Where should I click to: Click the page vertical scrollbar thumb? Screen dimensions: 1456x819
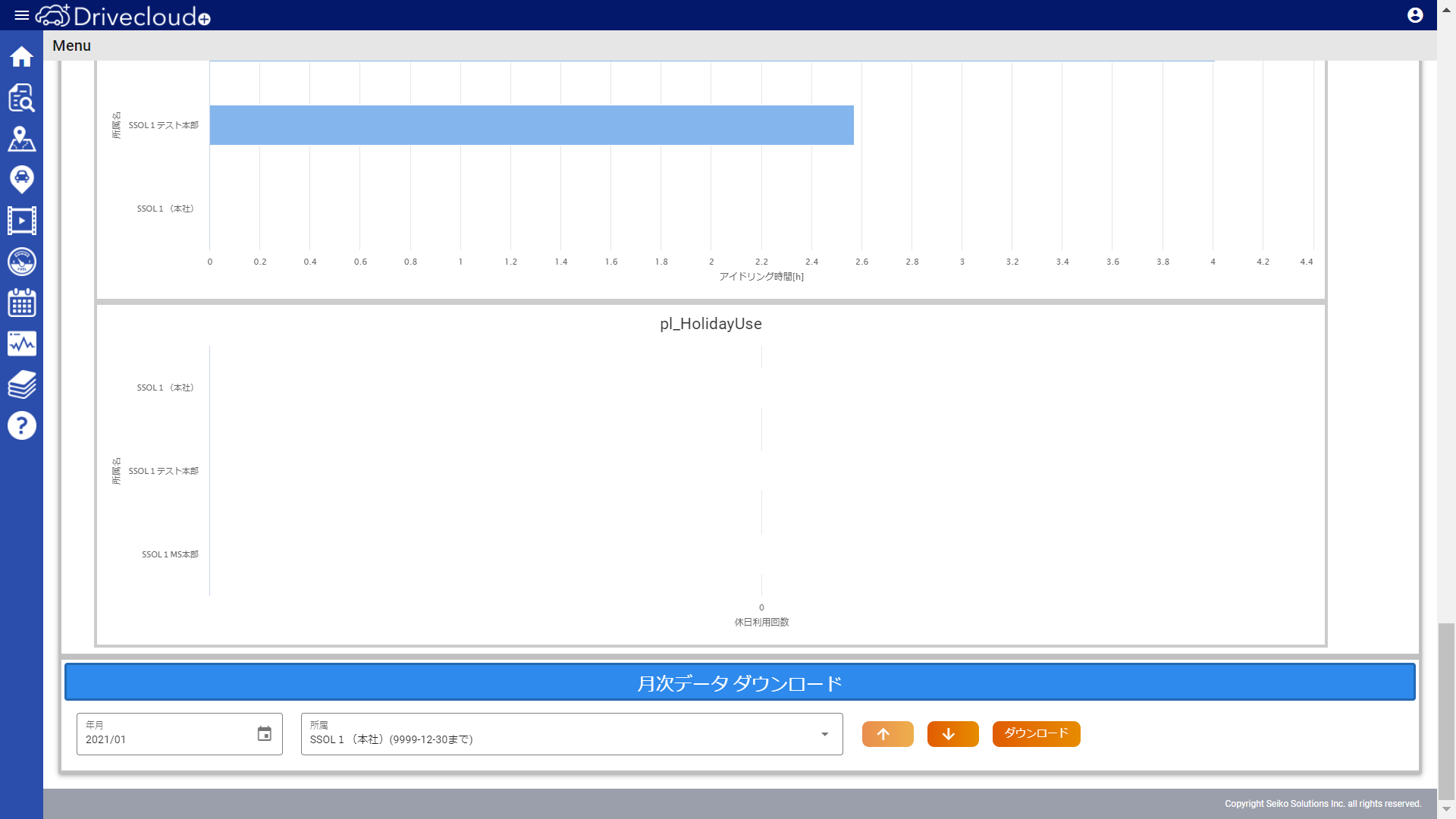(1446, 711)
